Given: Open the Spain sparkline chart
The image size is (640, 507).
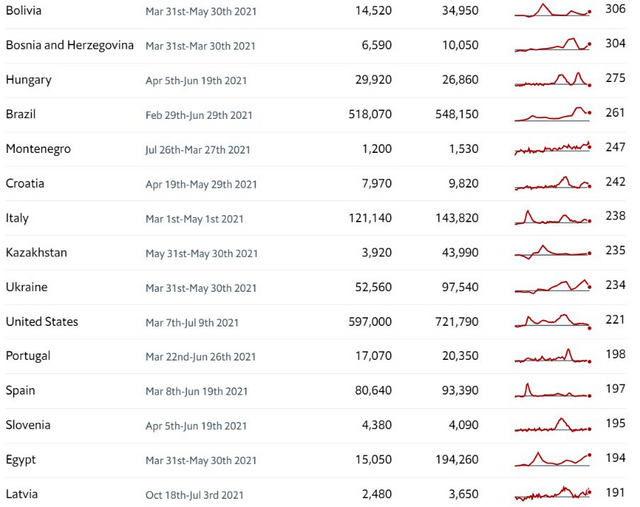Looking at the screenshot, I should coord(553,390).
